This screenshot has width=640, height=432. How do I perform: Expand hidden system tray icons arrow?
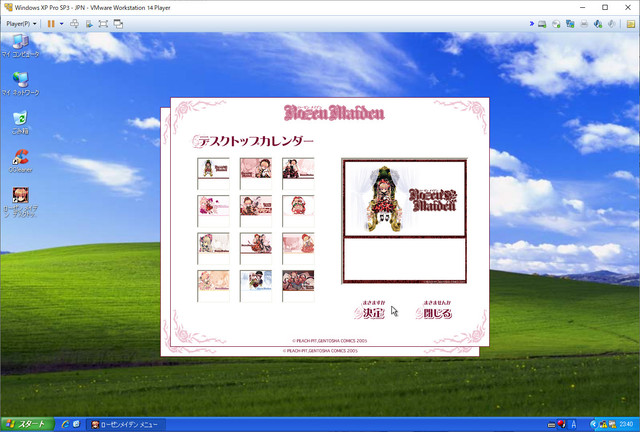pos(593,425)
